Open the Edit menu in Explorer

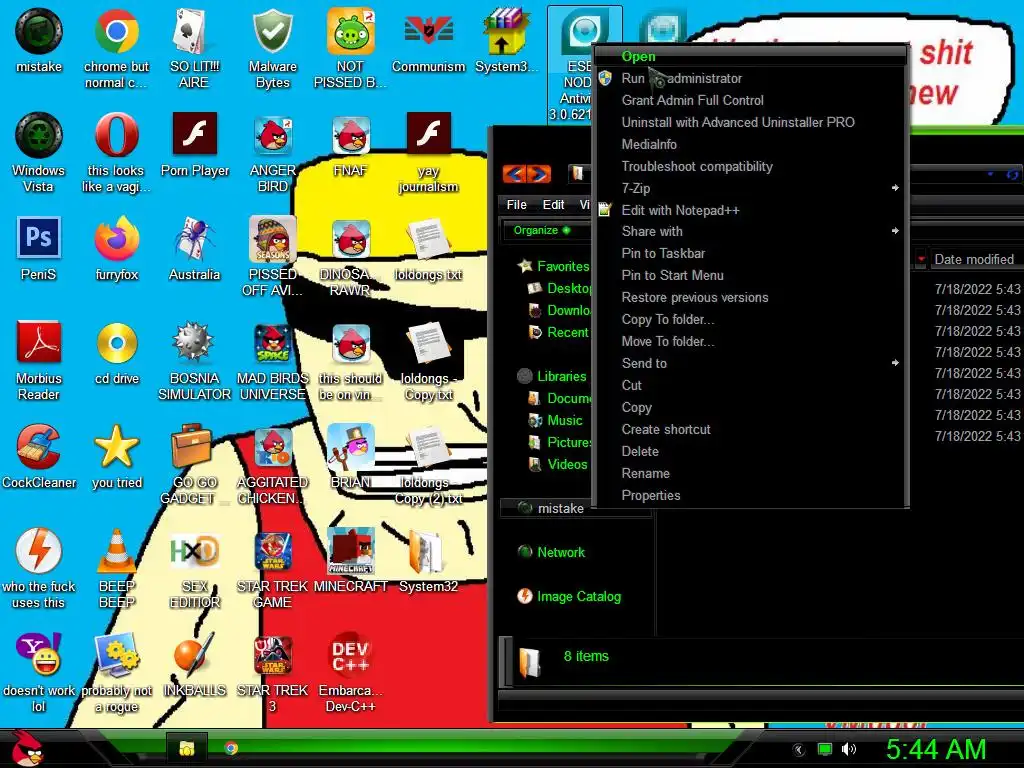tap(553, 204)
